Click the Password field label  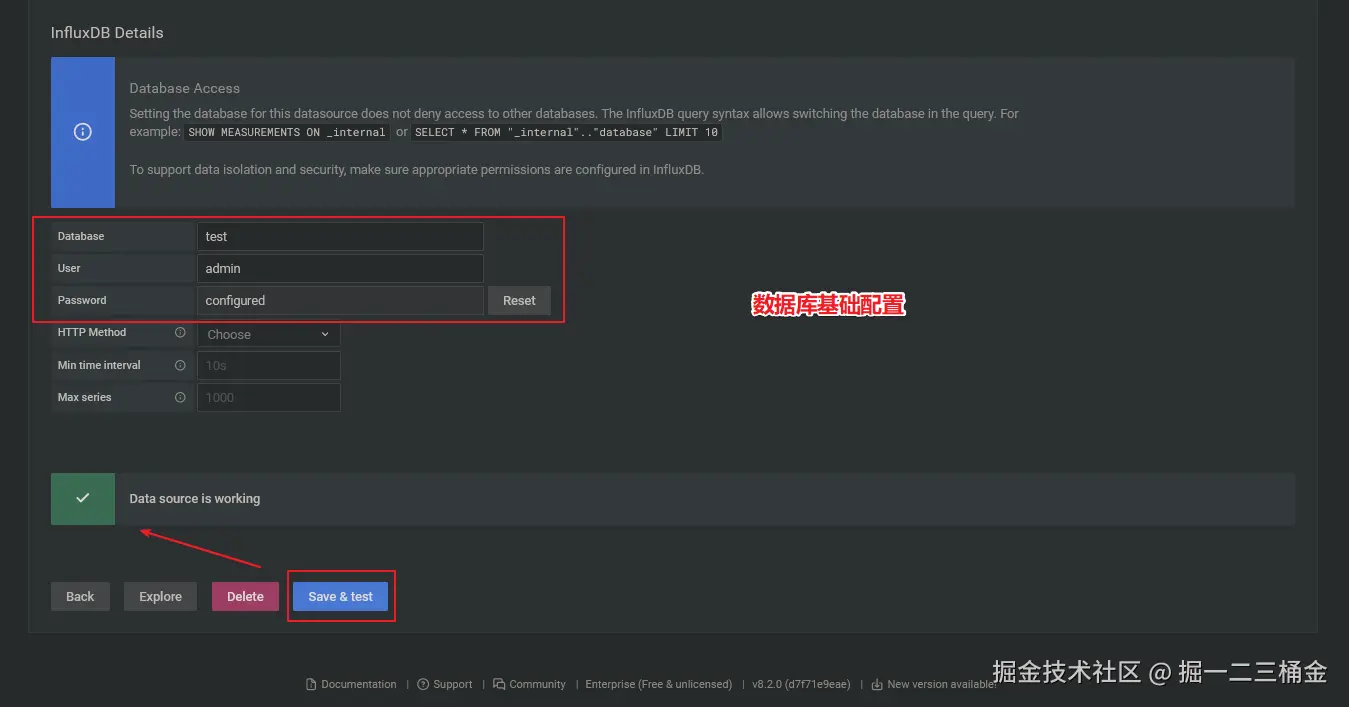82,300
